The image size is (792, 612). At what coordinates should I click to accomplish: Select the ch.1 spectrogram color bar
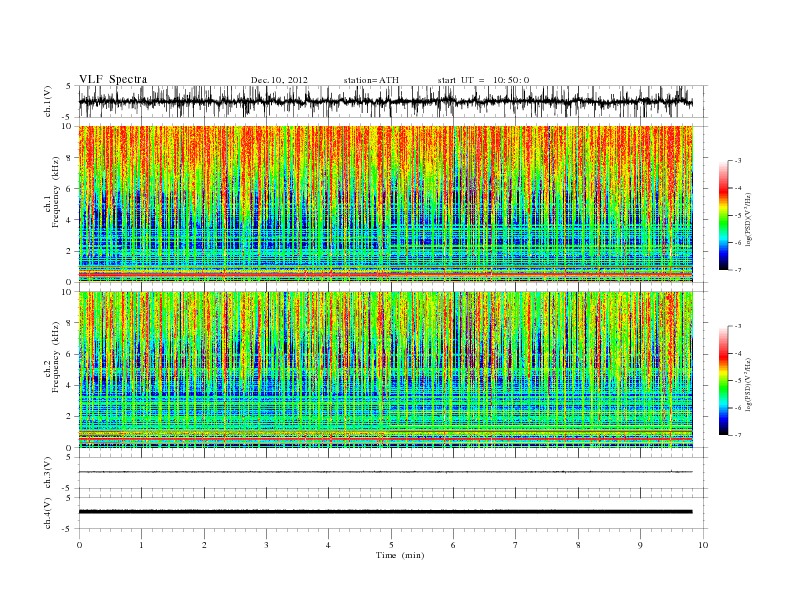tap(723, 216)
